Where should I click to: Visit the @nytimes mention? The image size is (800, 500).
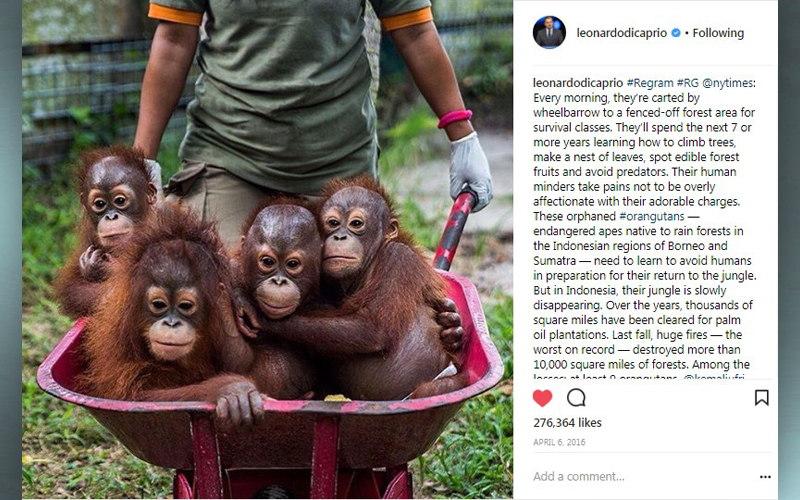(727, 83)
